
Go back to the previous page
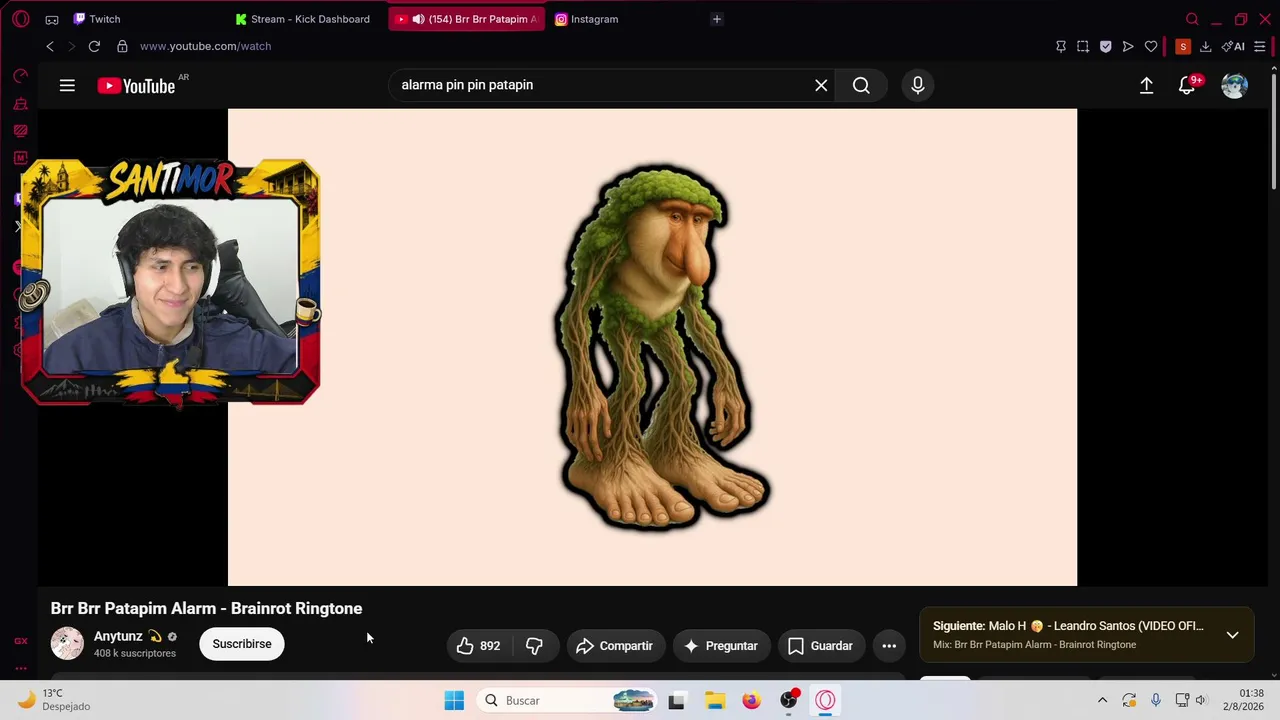pos(50,46)
